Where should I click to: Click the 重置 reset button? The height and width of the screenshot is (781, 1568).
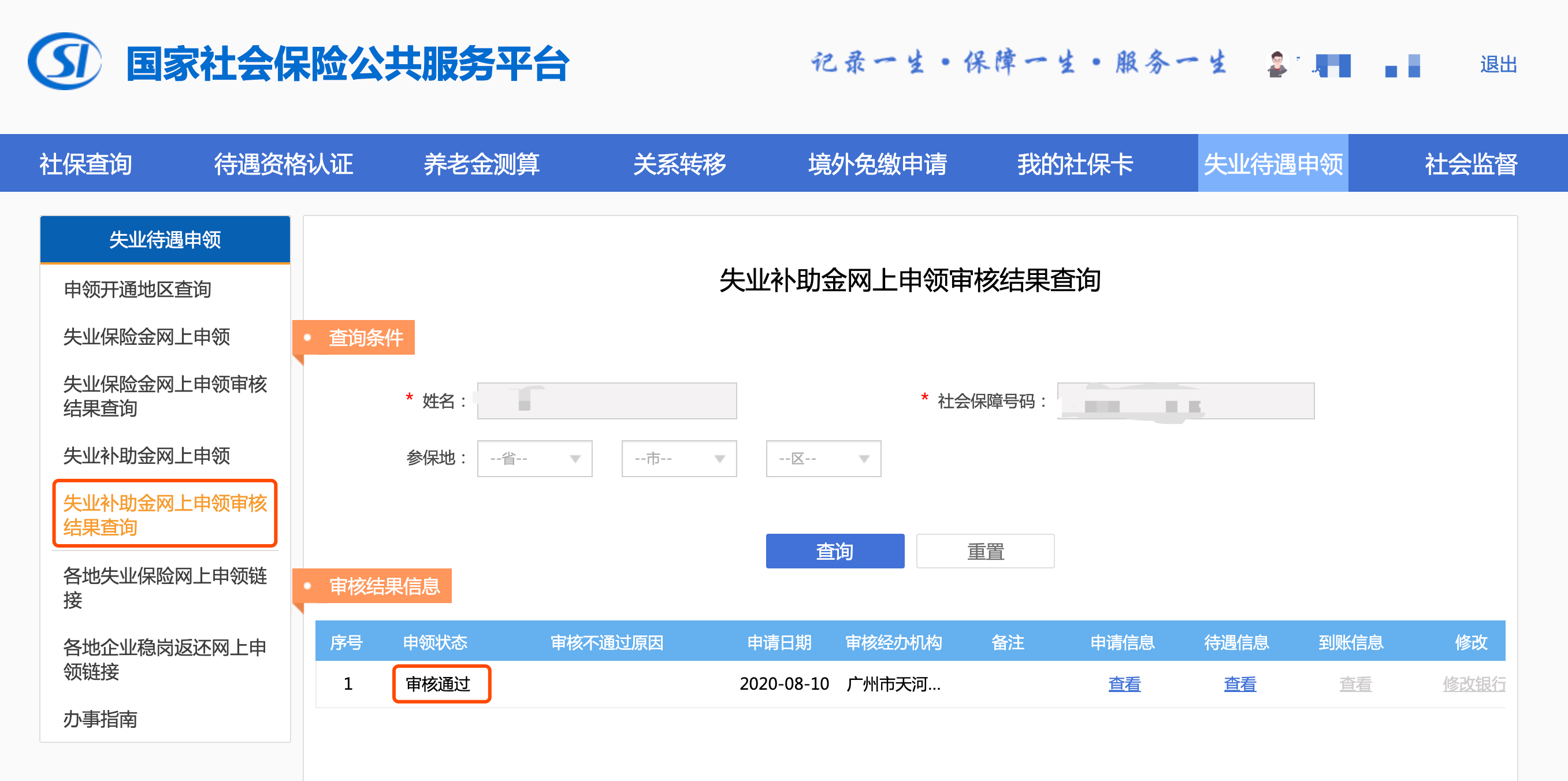pyautogui.click(x=985, y=551)
